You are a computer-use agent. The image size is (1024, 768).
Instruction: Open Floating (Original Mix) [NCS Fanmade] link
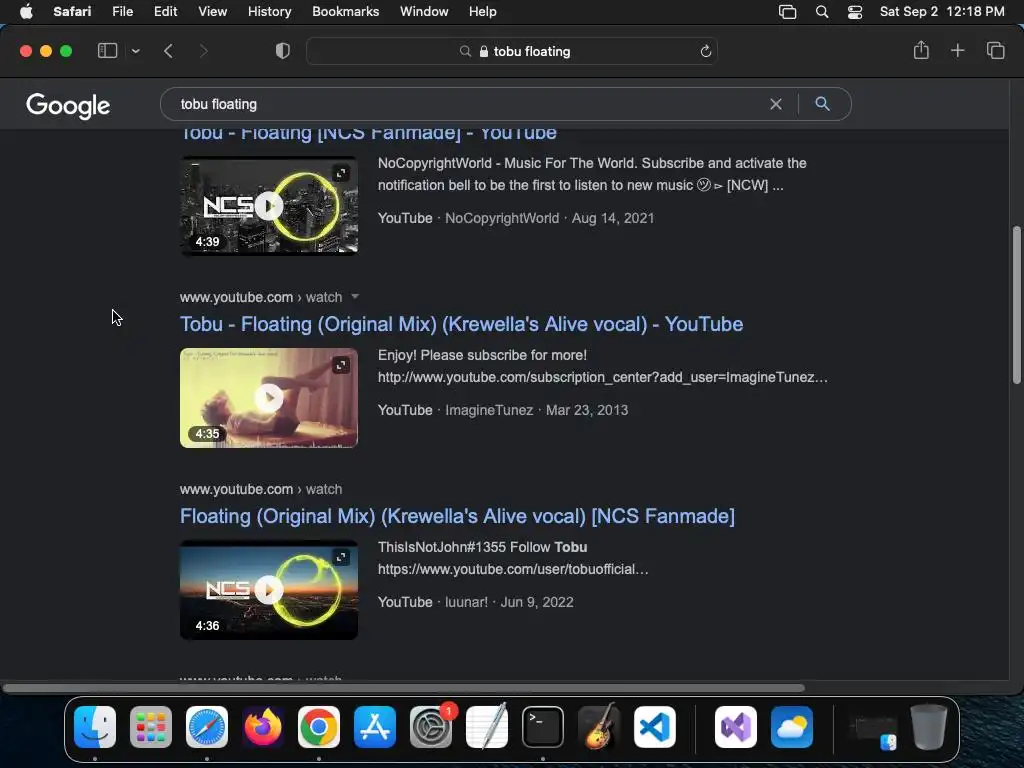(457, 516)
